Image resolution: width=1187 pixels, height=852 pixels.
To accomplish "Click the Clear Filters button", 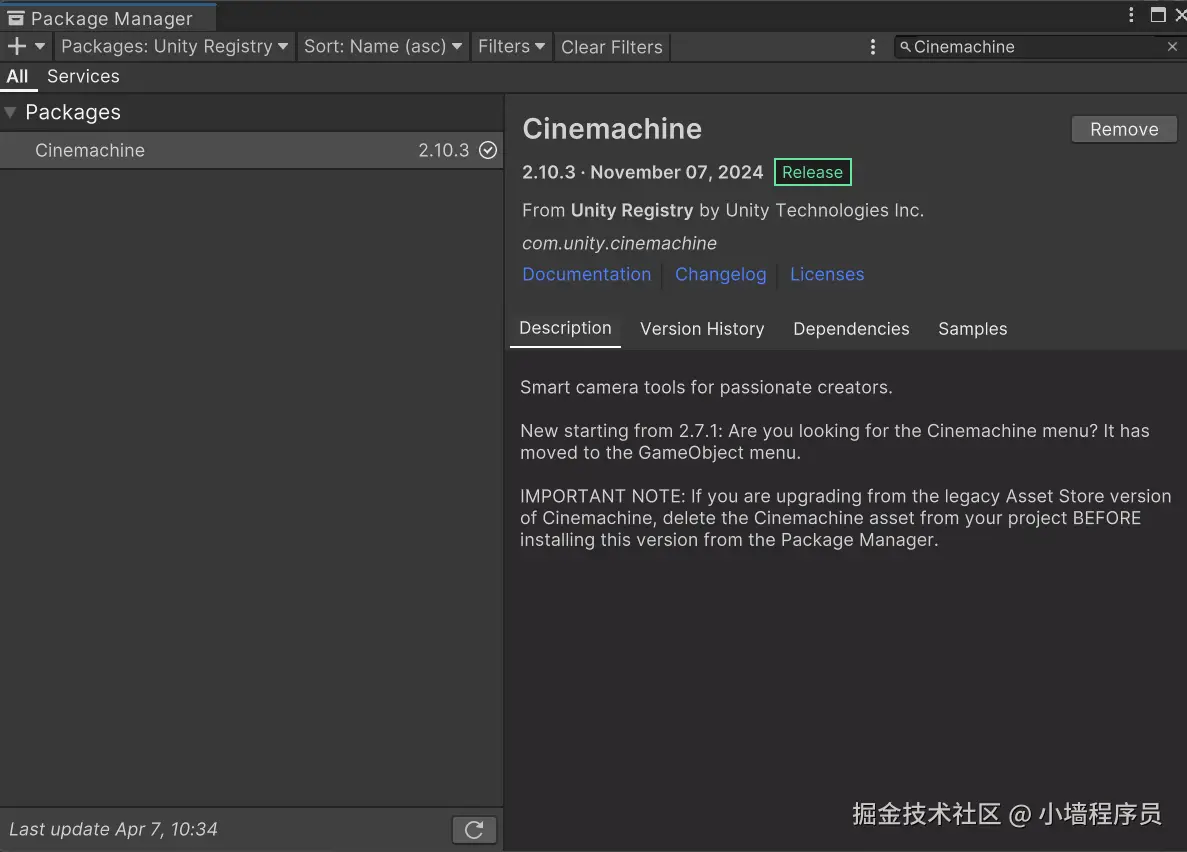I will (612, 47).
